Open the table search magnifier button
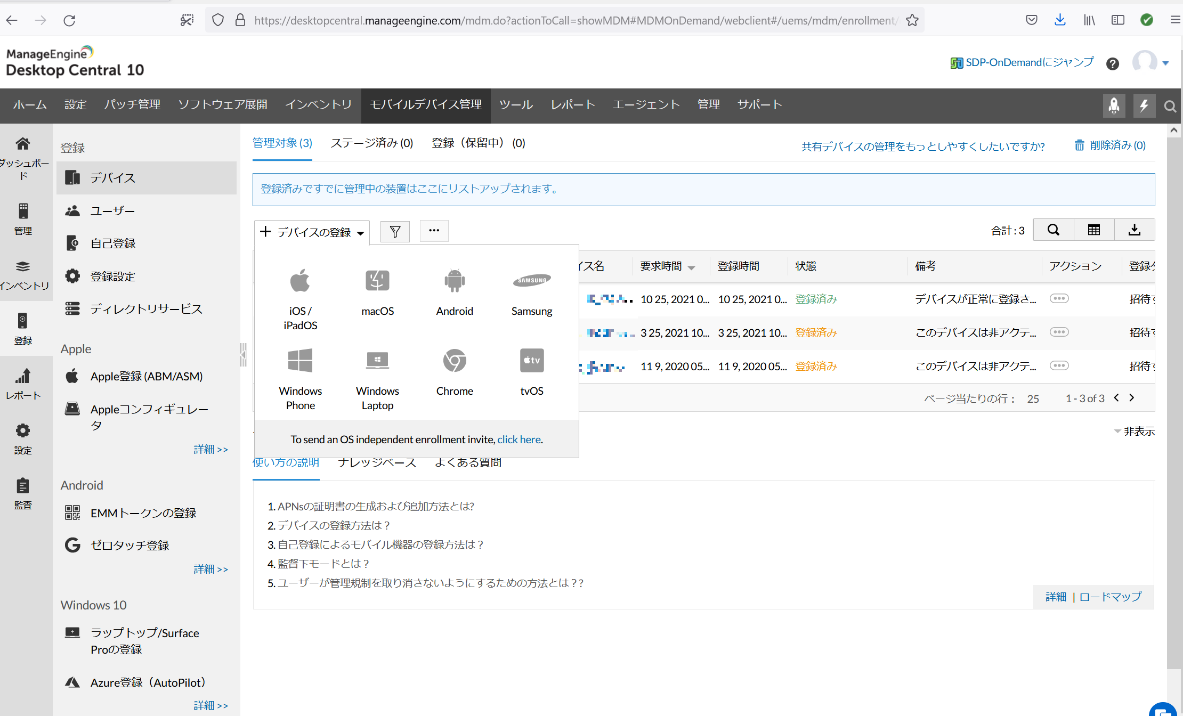 coord(1053,230)
